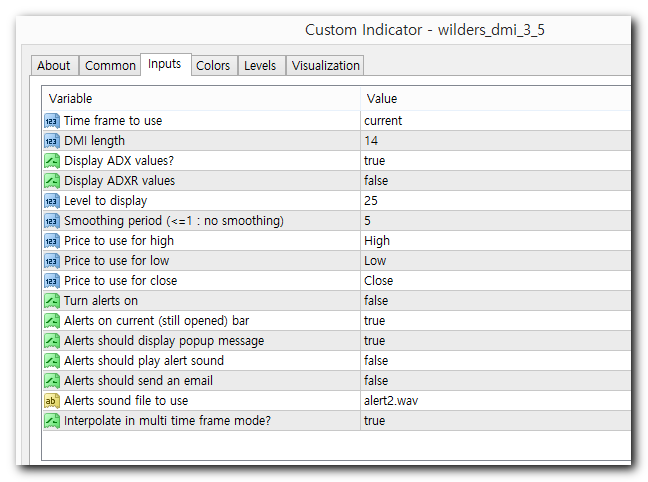Viewport: 648px width, 482px height.
Task: Click the Price to use for close value
Action: tap(379, 281)
